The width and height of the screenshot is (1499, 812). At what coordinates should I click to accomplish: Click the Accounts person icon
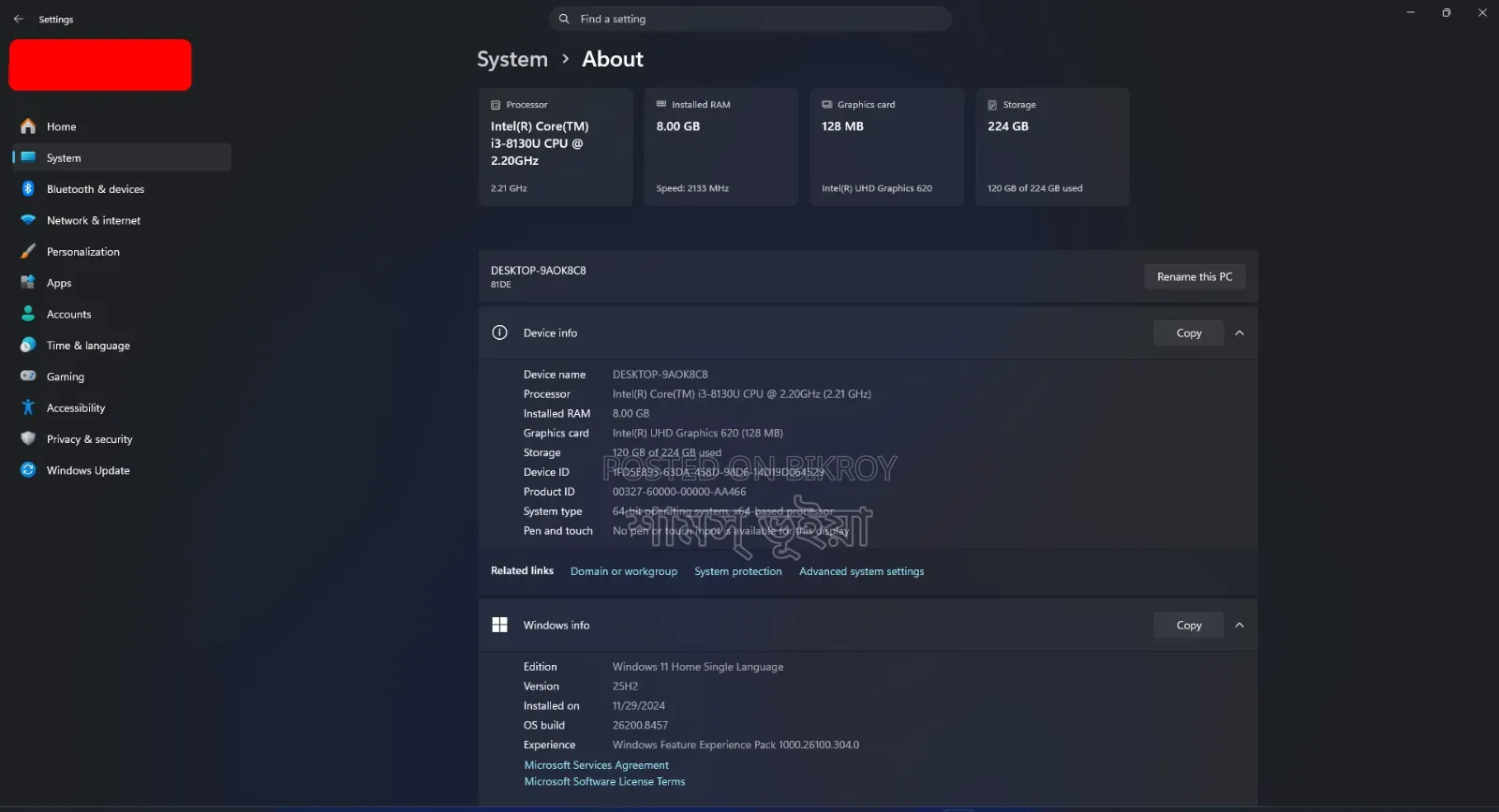pyautogui.click(x=28, y=314)
